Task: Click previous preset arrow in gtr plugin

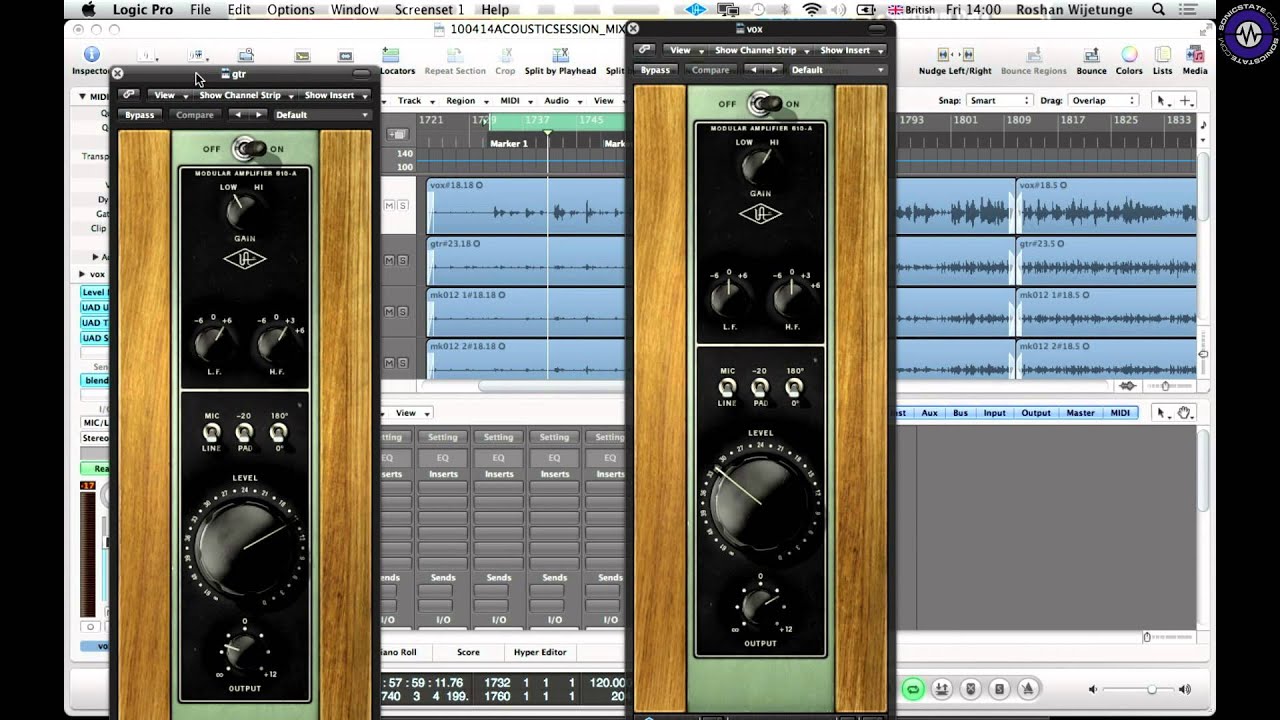Action: pyautogui.click(x=237, y=115)
